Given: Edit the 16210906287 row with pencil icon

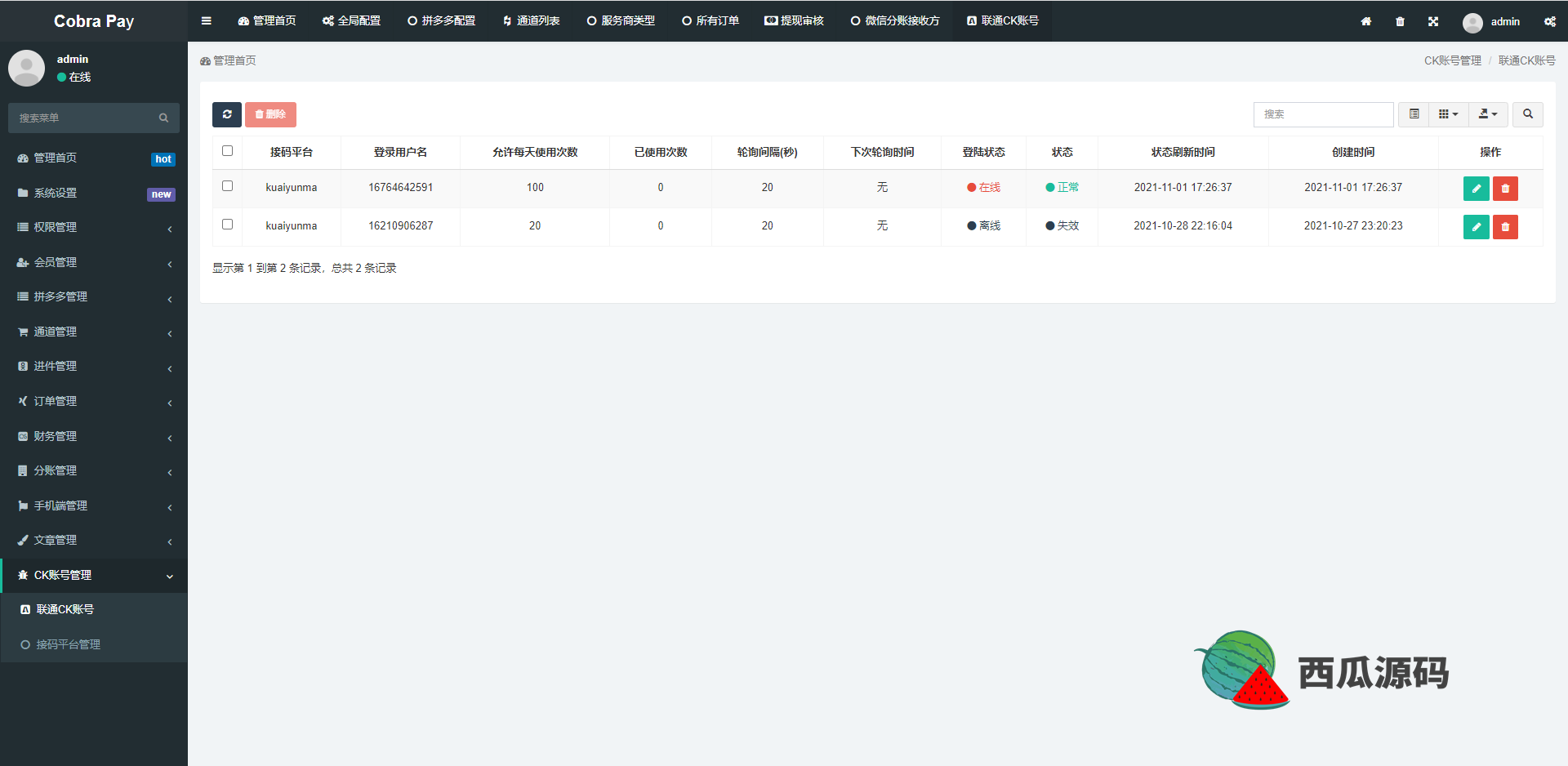Looking at the screenshot, I should pos(1476,227).
